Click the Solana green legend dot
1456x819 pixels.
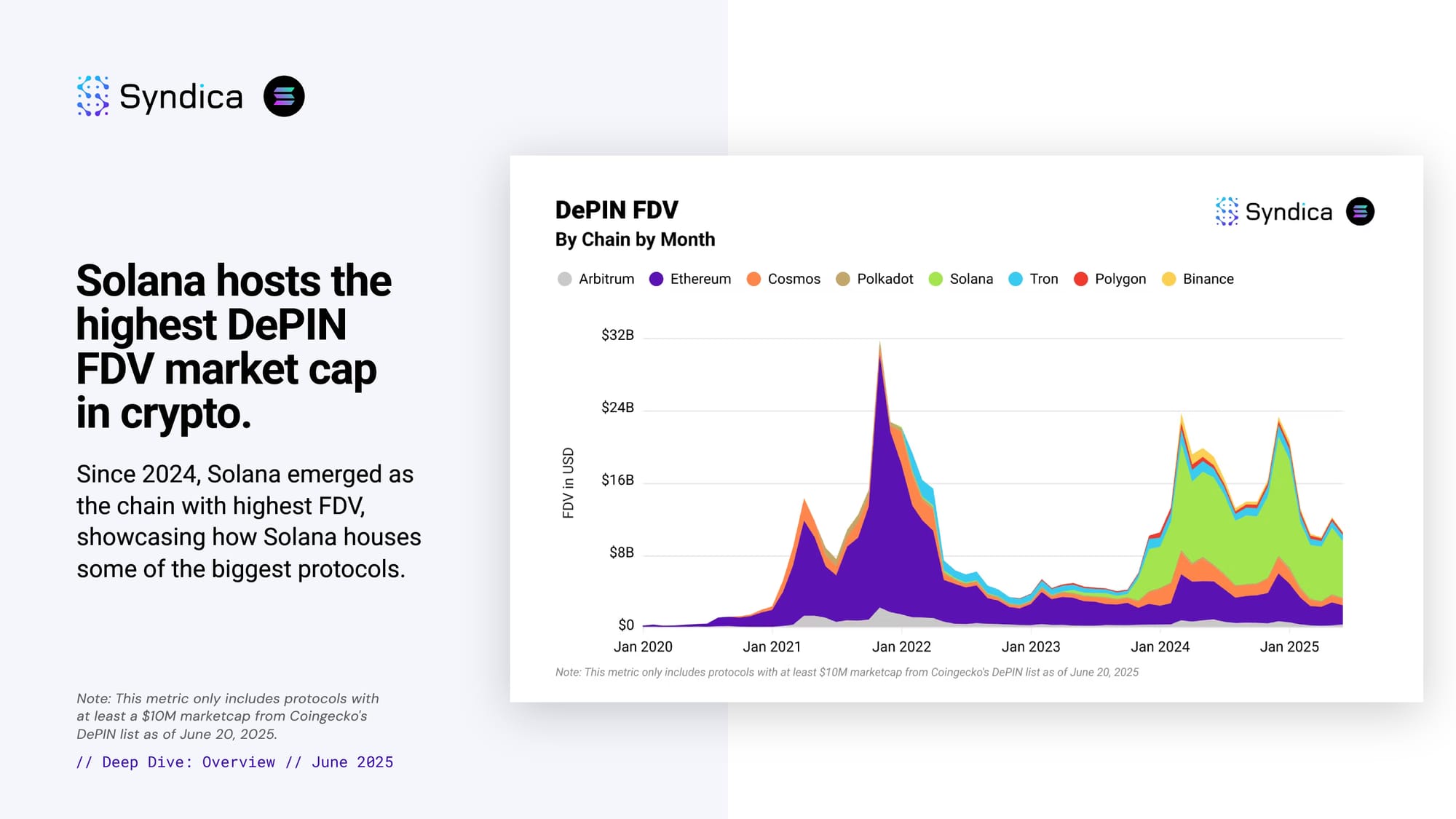click(x=935, y=280)
